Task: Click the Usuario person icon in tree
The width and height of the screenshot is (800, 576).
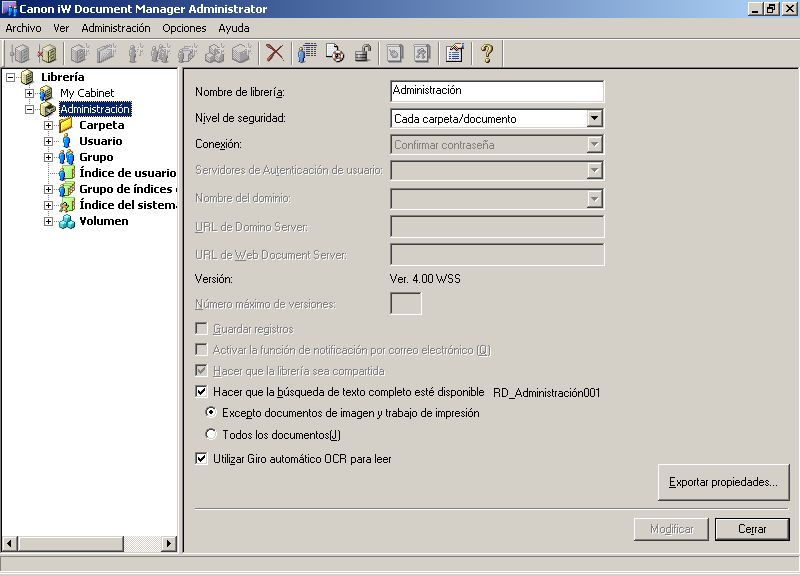Action: pos(66,141)
